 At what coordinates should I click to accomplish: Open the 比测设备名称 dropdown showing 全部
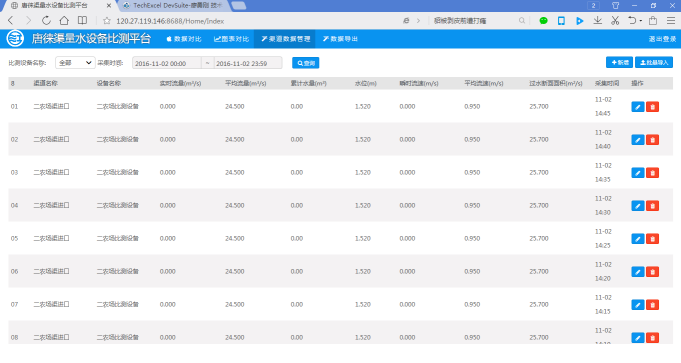point(75,63)
